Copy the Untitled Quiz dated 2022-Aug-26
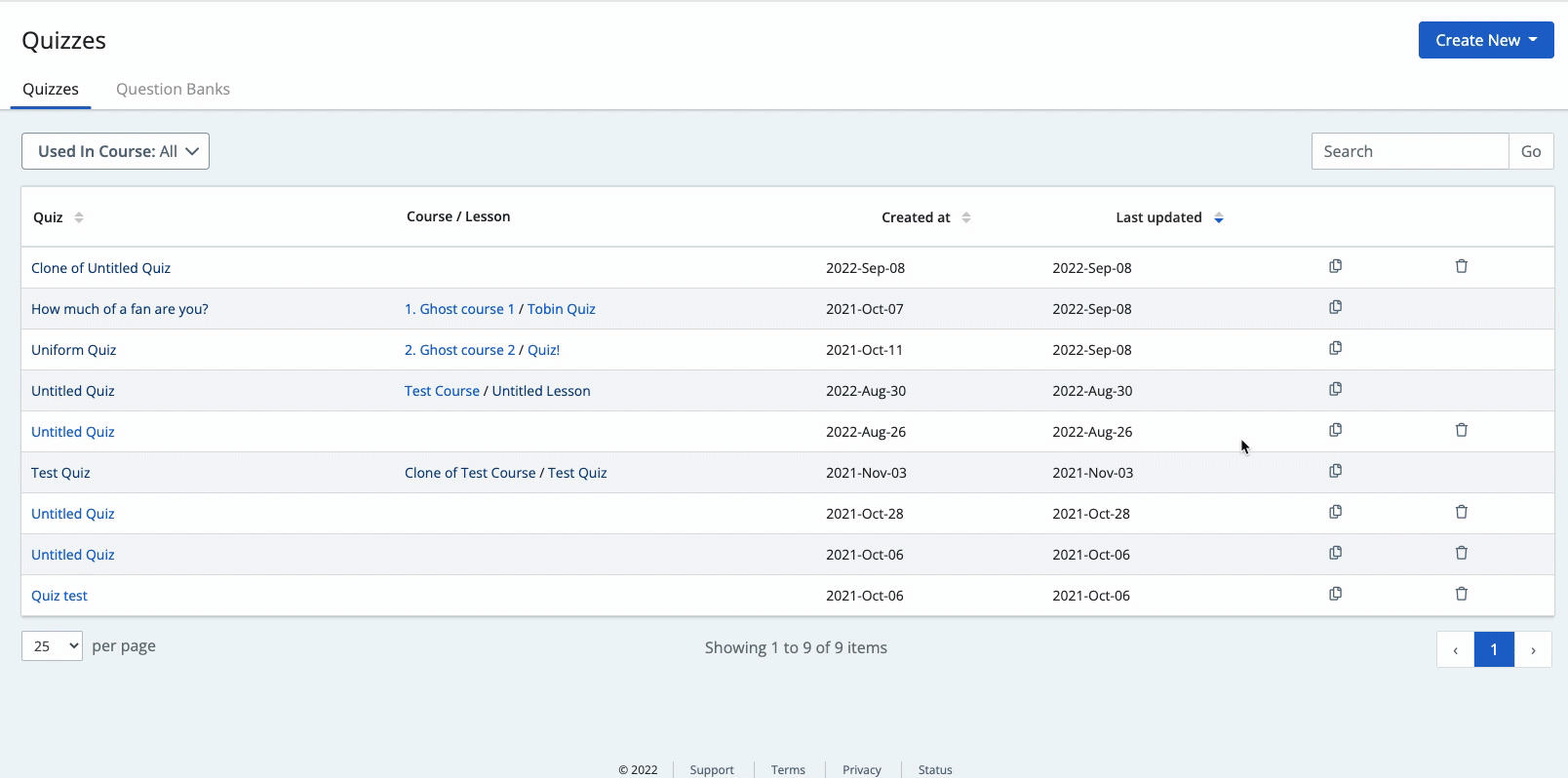 [1335, 430]
